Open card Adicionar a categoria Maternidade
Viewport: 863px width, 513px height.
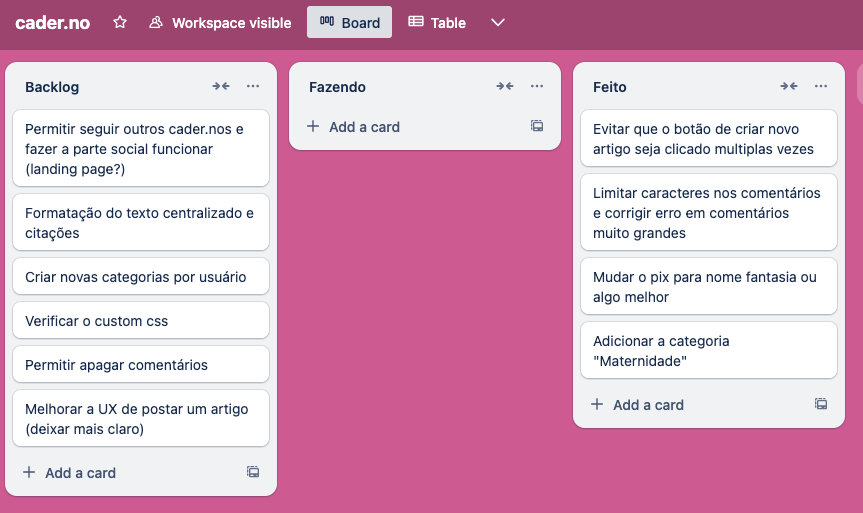click(709, 350)
